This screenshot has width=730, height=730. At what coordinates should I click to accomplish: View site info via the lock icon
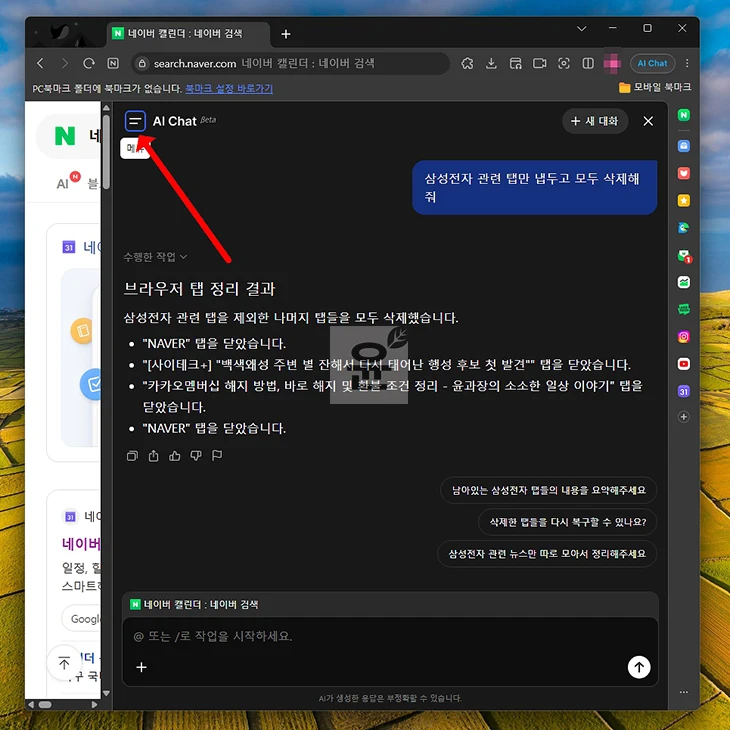click(x=142, y=63)
